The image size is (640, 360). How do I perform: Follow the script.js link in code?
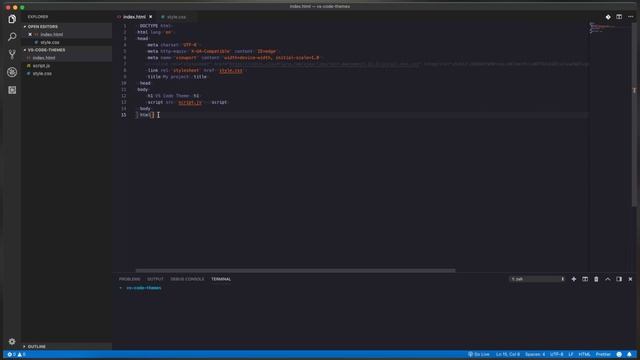pos(190,102)
